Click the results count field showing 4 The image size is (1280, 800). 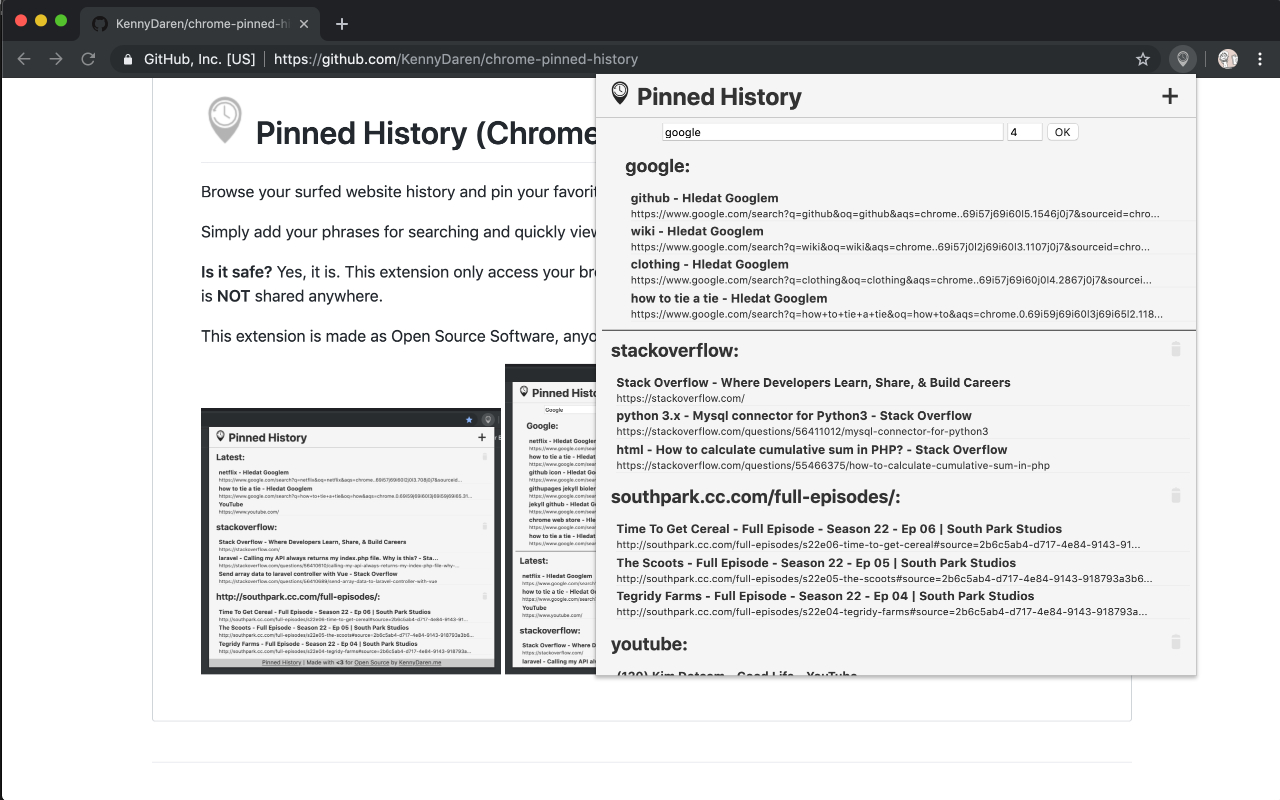point(1024,132)
